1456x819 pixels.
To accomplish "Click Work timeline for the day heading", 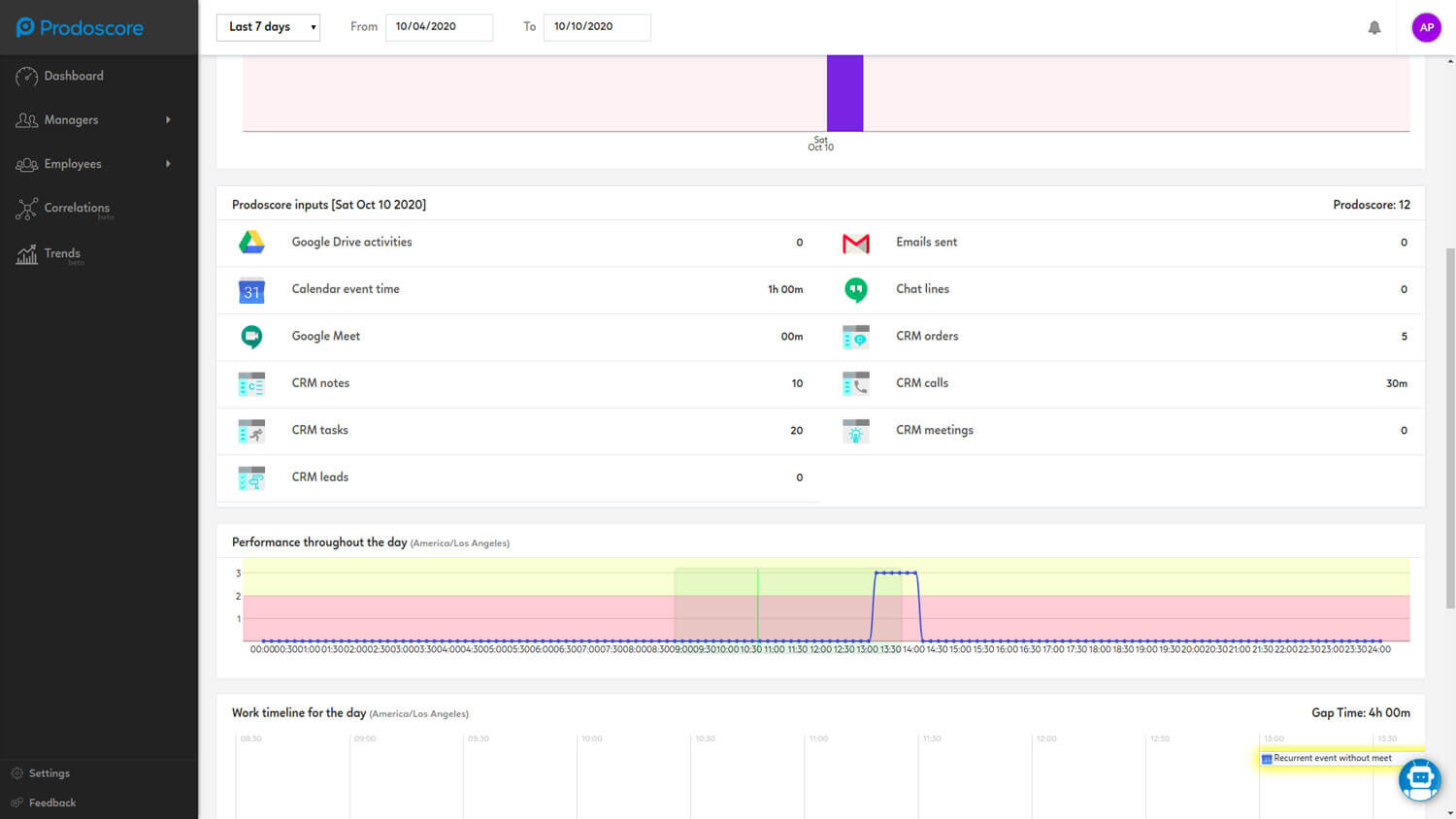I will click(299, 713).
